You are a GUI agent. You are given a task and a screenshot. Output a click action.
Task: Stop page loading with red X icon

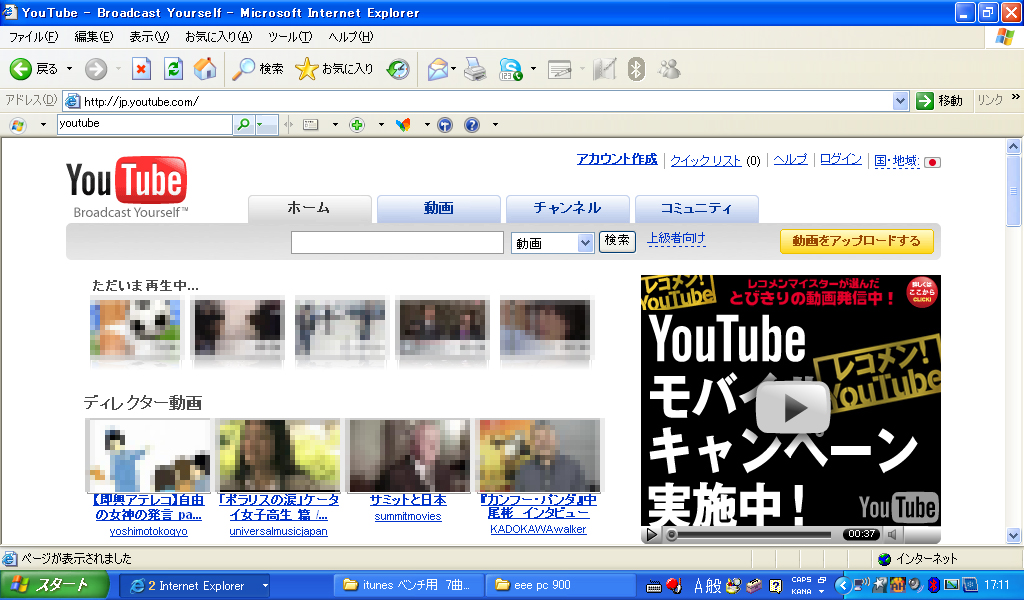click(x=141, y=69)
